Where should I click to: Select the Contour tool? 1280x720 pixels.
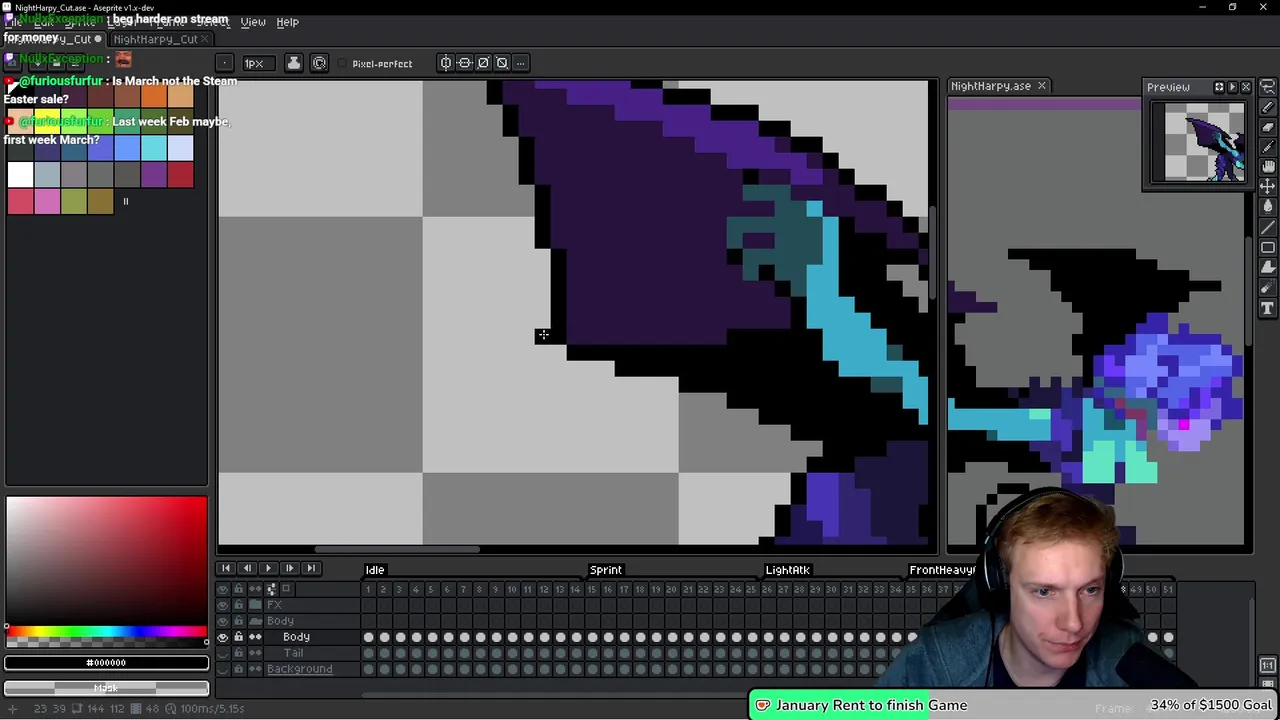[x=1267, y=267]
